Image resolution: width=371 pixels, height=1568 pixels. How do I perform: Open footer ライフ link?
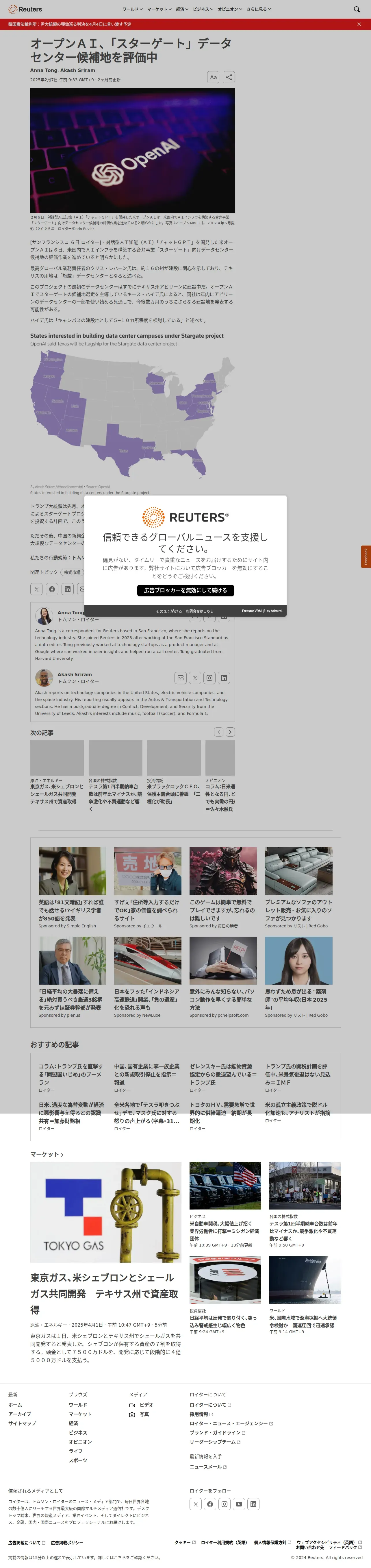tap(75, 1451)
